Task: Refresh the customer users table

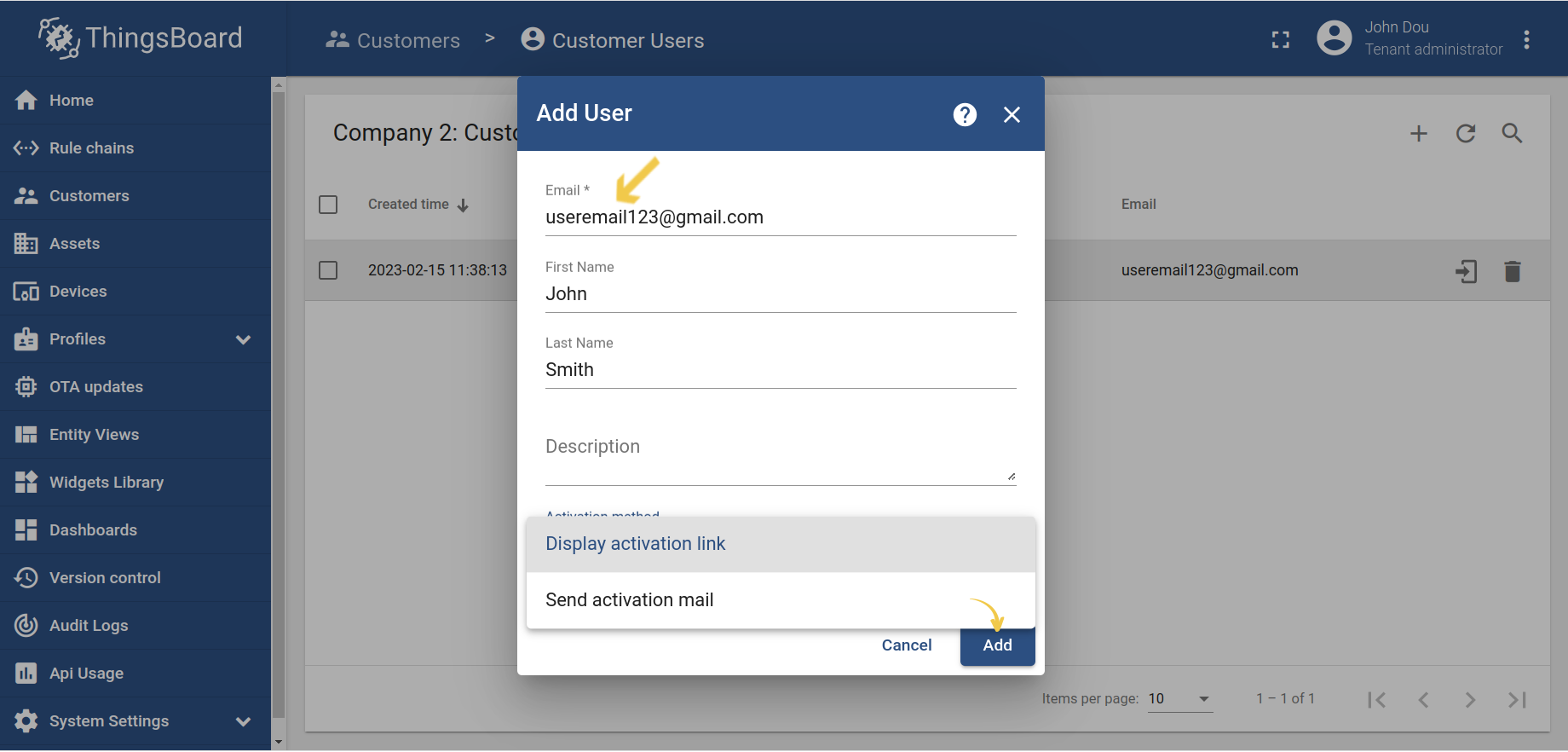Action: click(1465, 134)
